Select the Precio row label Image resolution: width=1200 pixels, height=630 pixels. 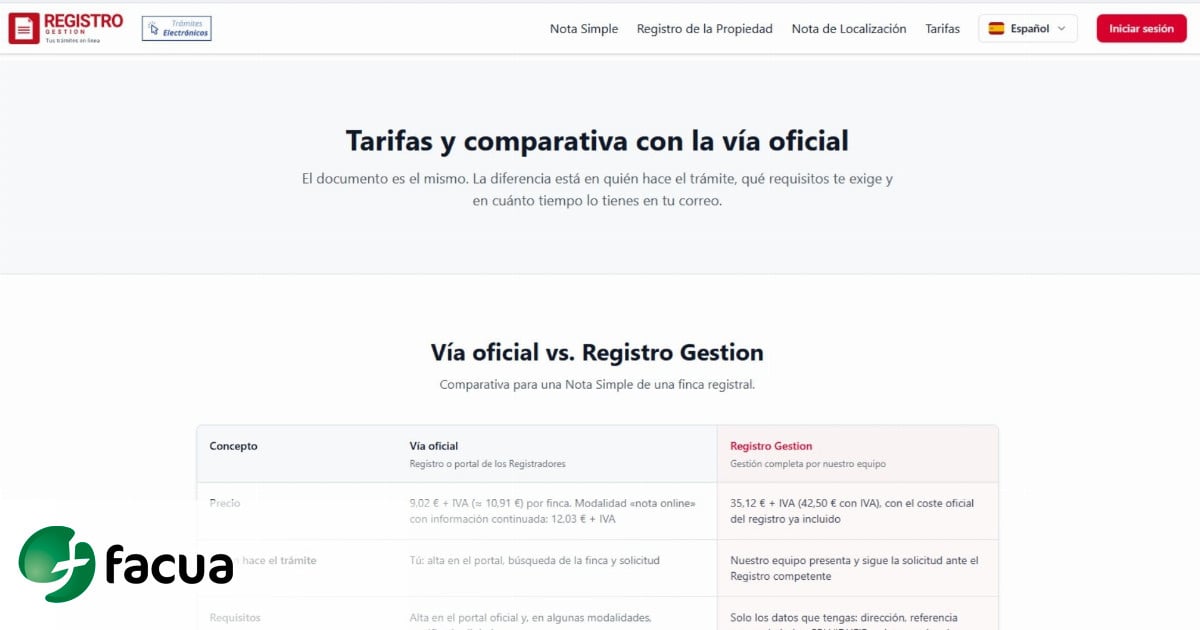point(225,503)
